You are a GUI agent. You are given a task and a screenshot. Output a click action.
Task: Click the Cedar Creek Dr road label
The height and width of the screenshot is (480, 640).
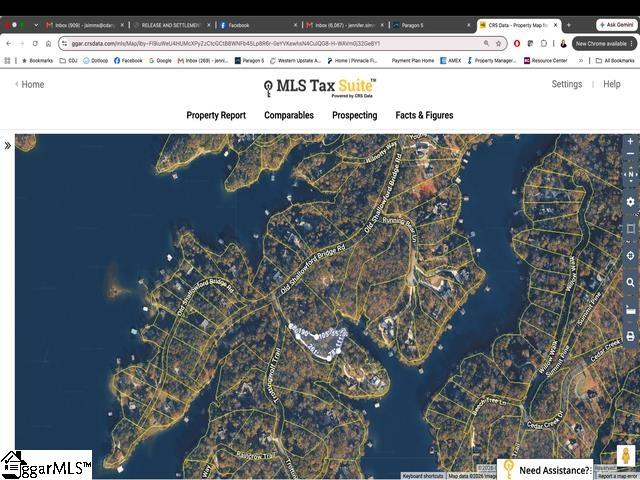(x=545, y=420)
